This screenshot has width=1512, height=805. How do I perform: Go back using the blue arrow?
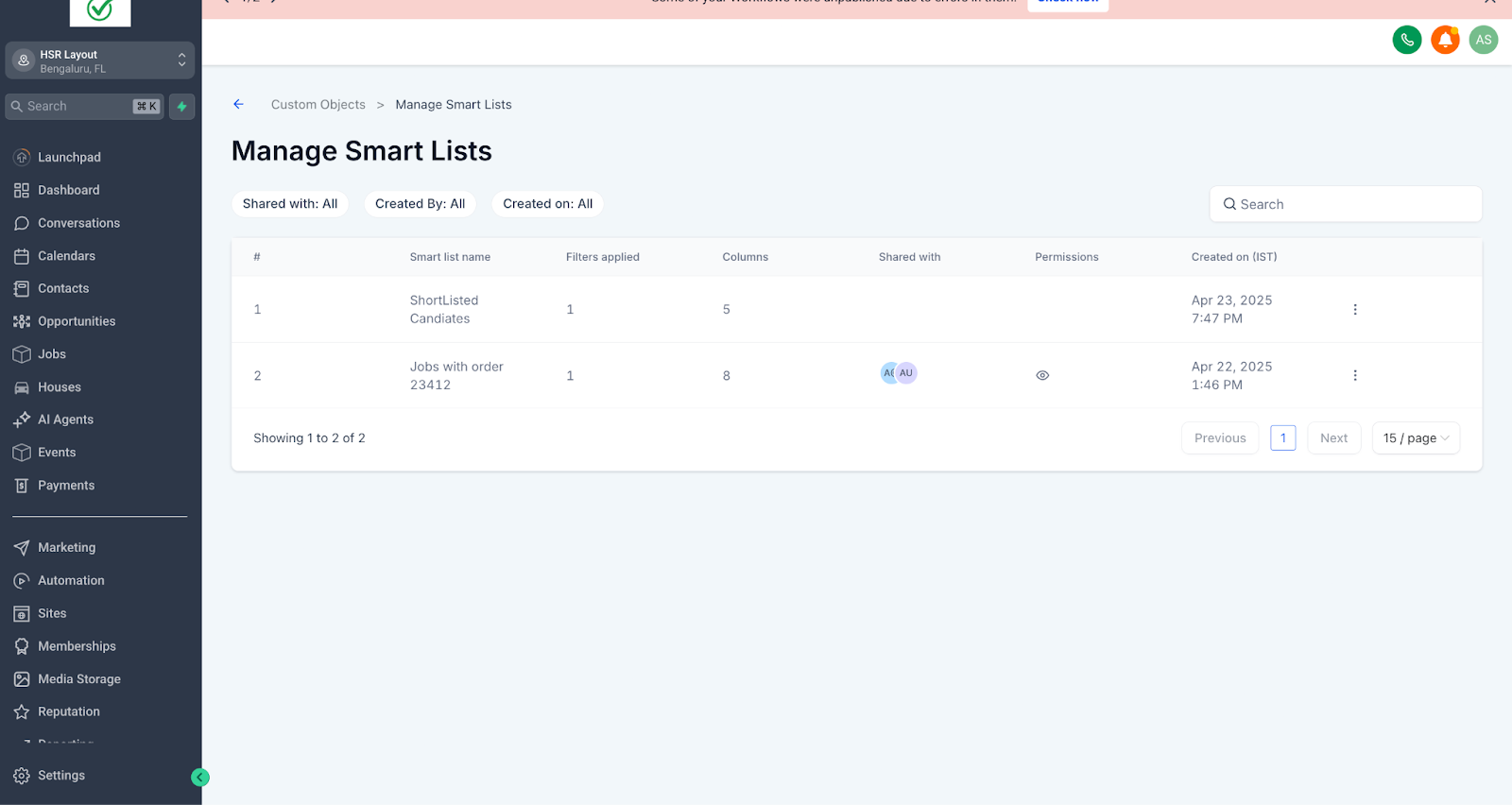238,104
